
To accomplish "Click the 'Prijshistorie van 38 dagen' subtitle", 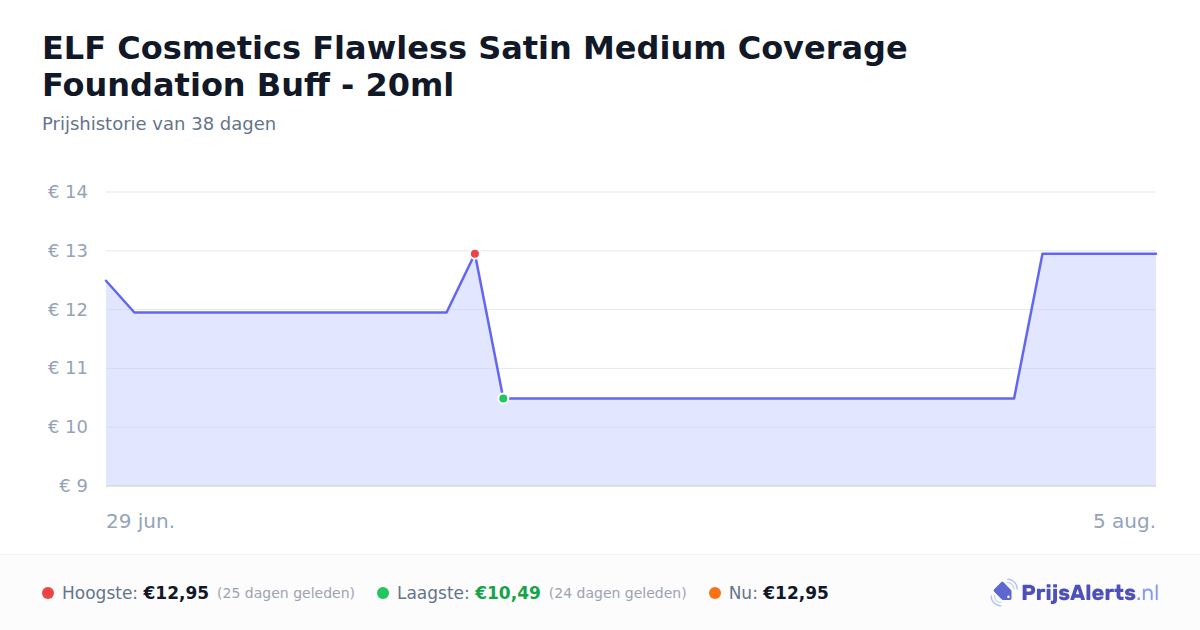I will click(159, 124).
